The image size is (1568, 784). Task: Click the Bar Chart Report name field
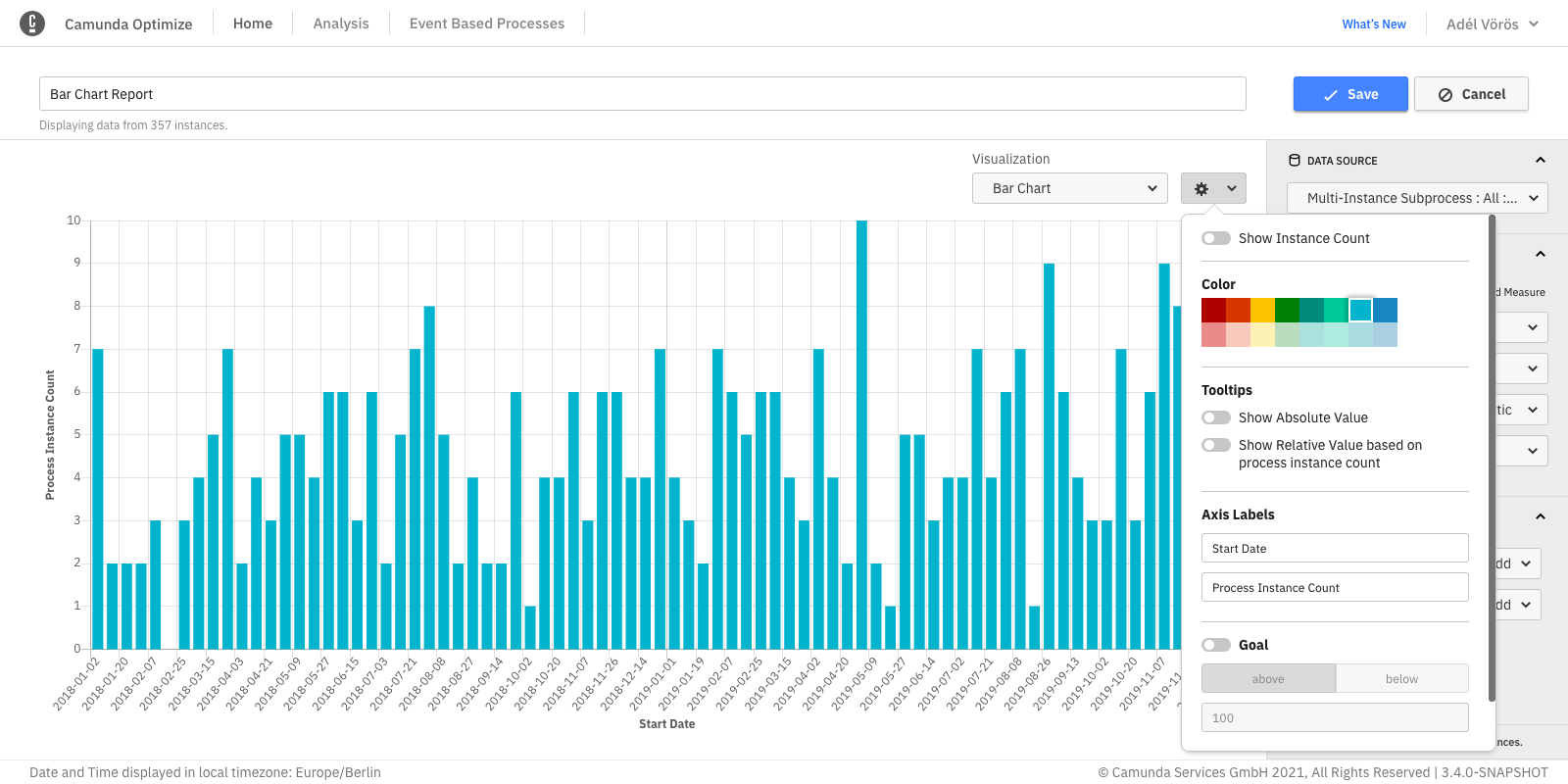pos(642,94)
